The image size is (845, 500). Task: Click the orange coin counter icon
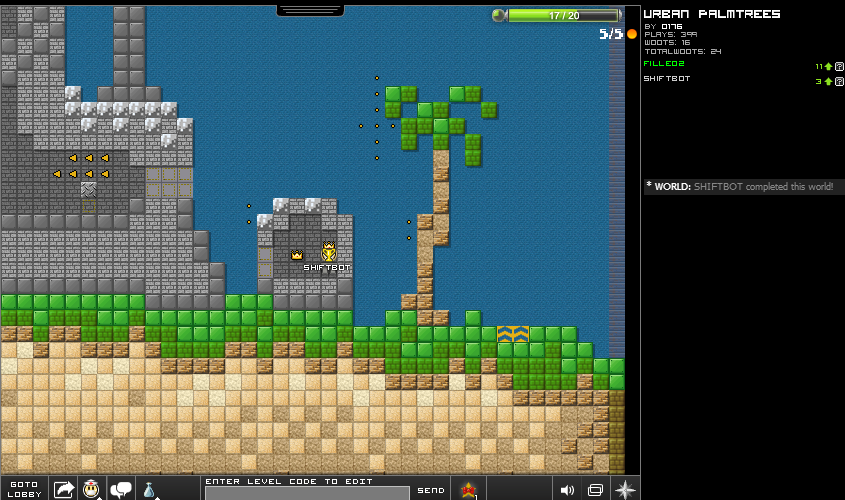coord(631,34)
